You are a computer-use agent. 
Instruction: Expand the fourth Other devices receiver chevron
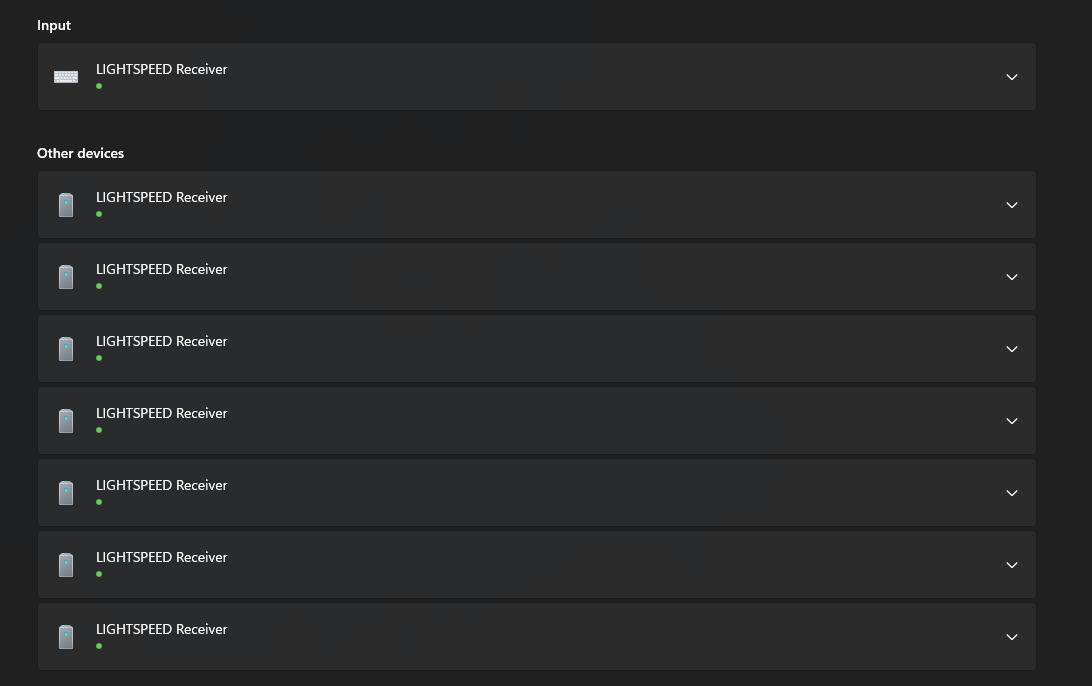[x=1012, y=421]
